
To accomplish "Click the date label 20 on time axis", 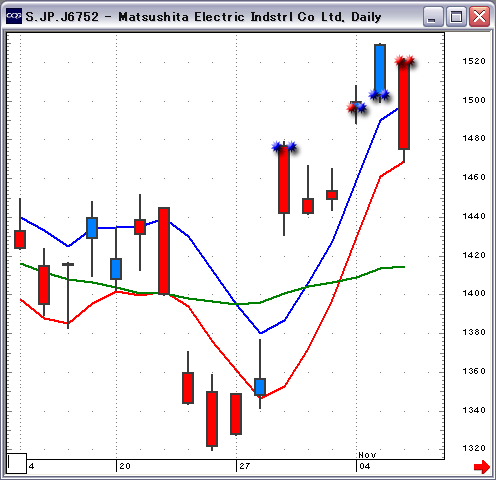I will tap(125, 466).
